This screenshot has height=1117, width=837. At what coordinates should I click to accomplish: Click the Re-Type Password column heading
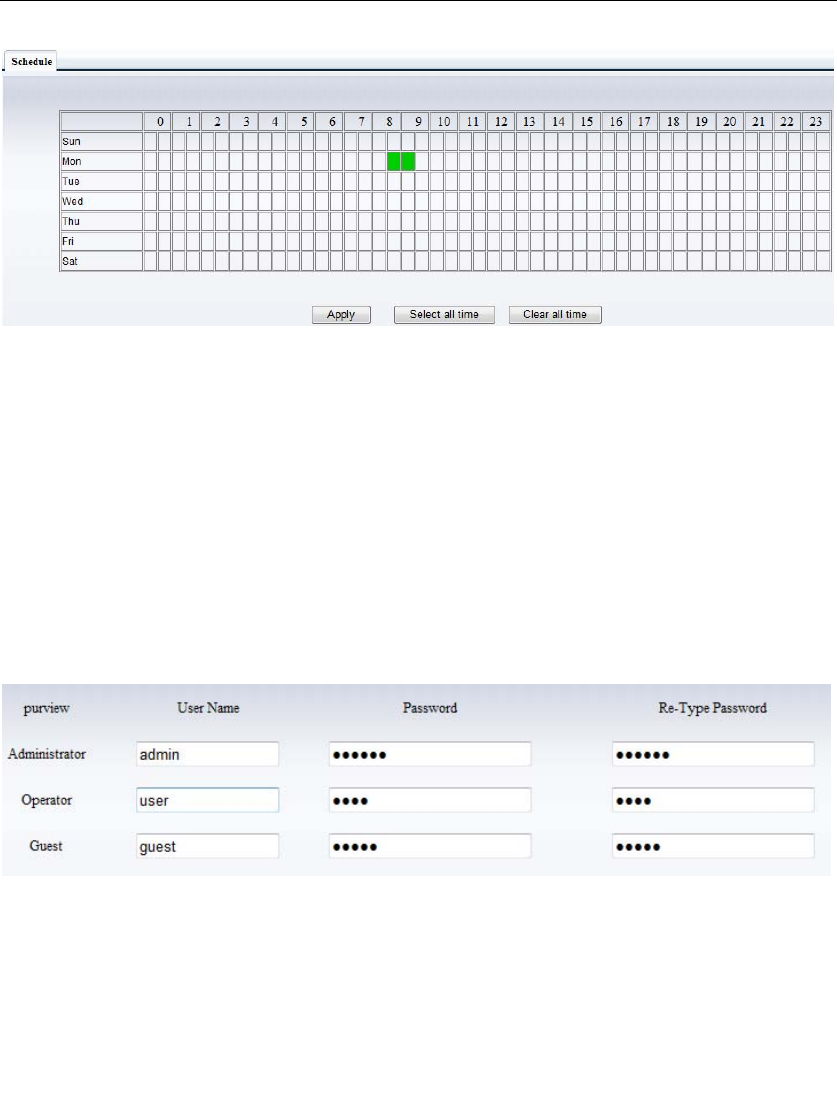(x=712, y=708)
